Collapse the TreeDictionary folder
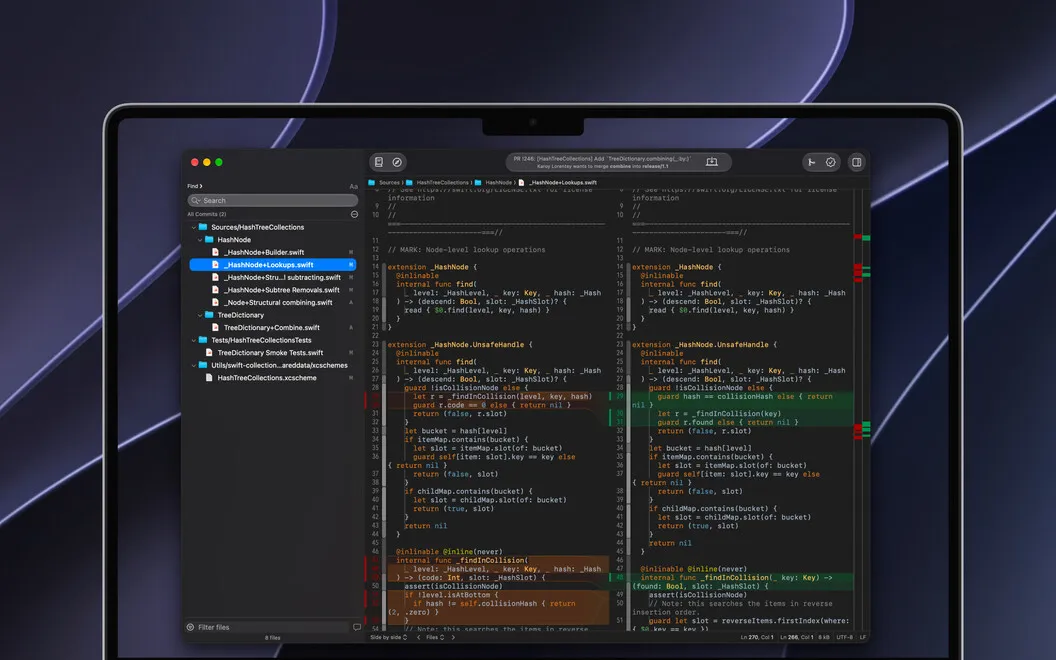The width and height of the screenshot is (1056, 660). point(200,315)
